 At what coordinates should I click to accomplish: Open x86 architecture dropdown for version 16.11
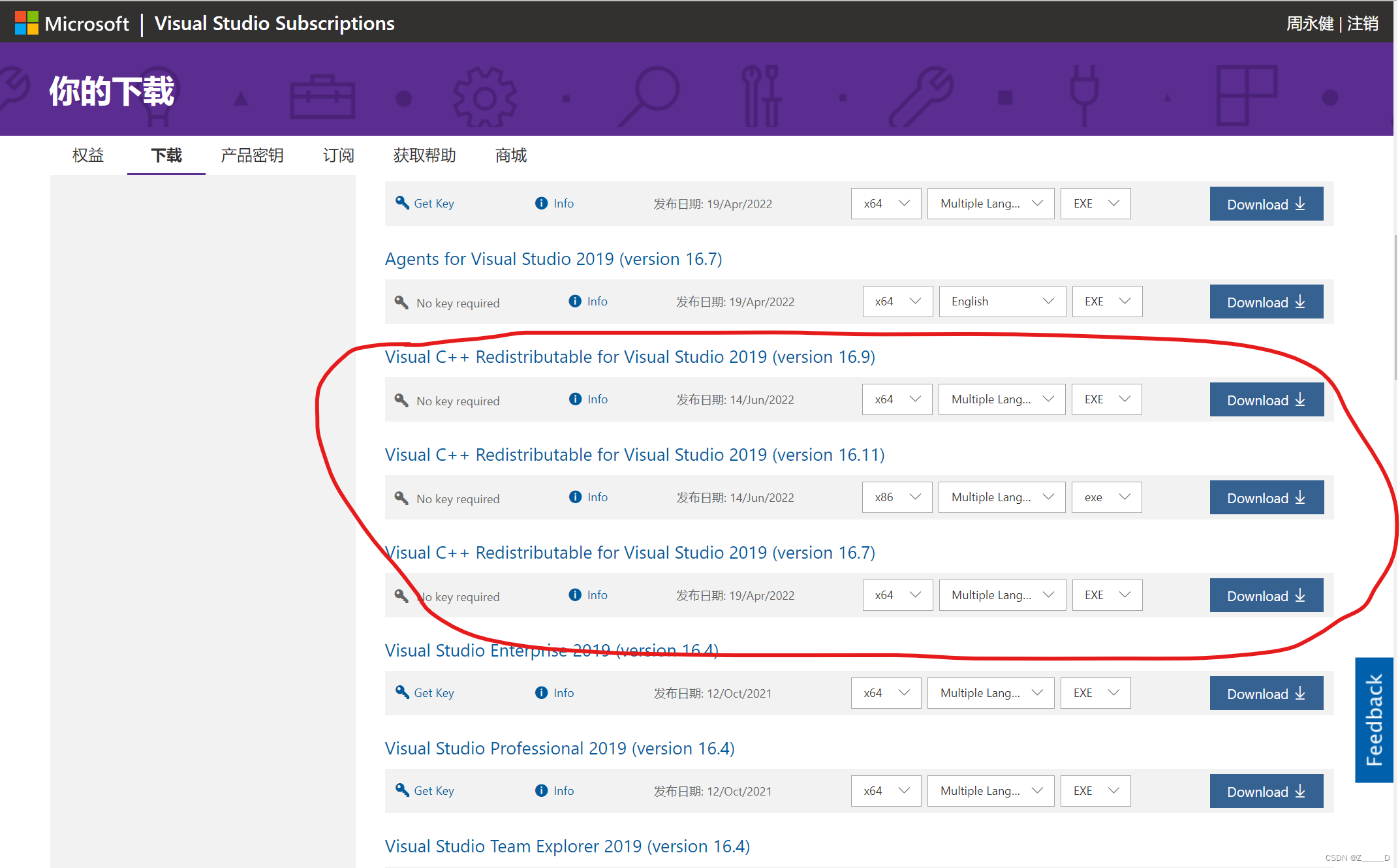coord(897,497)
